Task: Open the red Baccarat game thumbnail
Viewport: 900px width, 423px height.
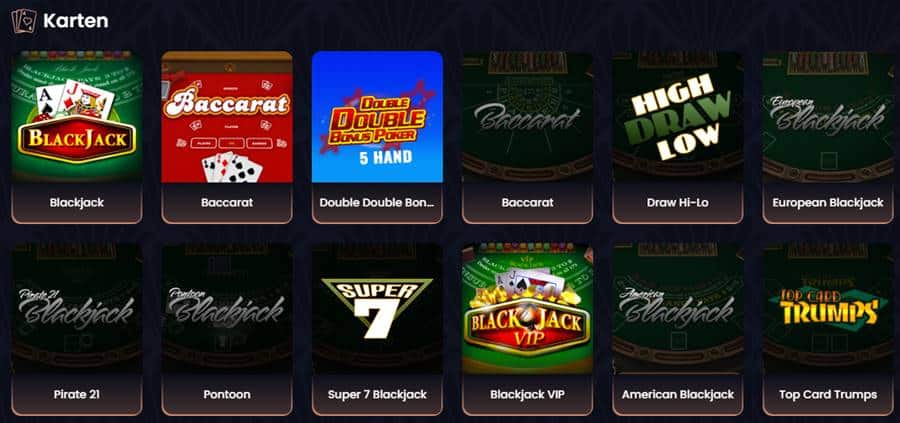Action: coord(227,117)
